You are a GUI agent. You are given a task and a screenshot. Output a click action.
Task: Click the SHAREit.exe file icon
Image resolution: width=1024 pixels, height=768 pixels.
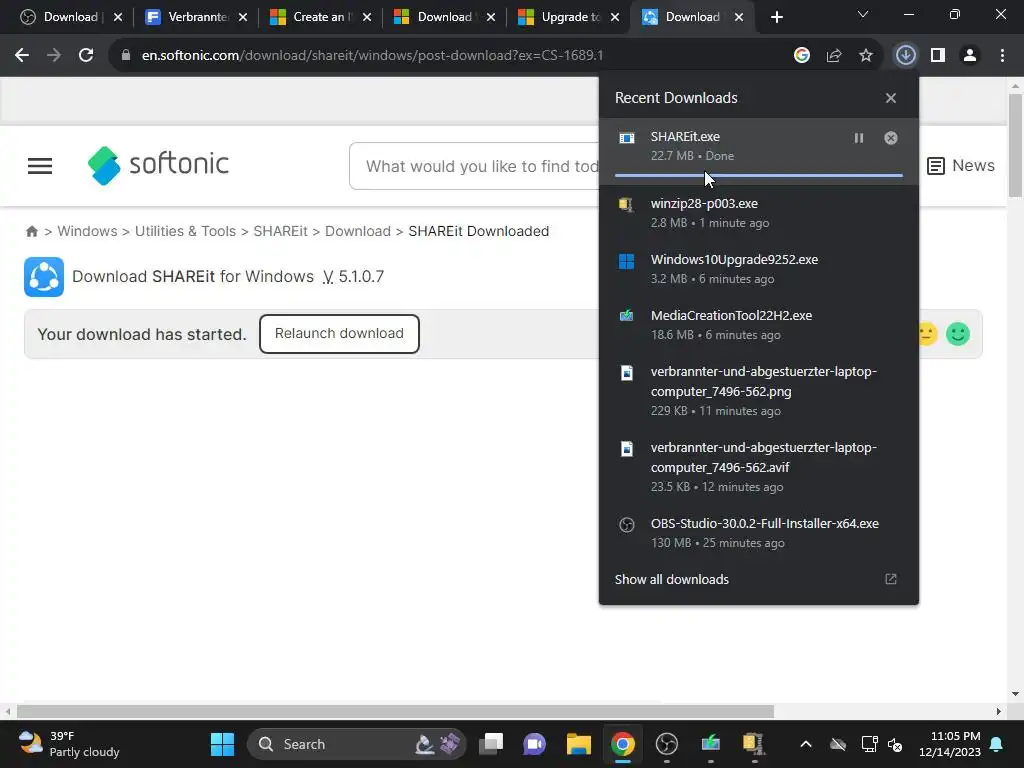[627, 138]
